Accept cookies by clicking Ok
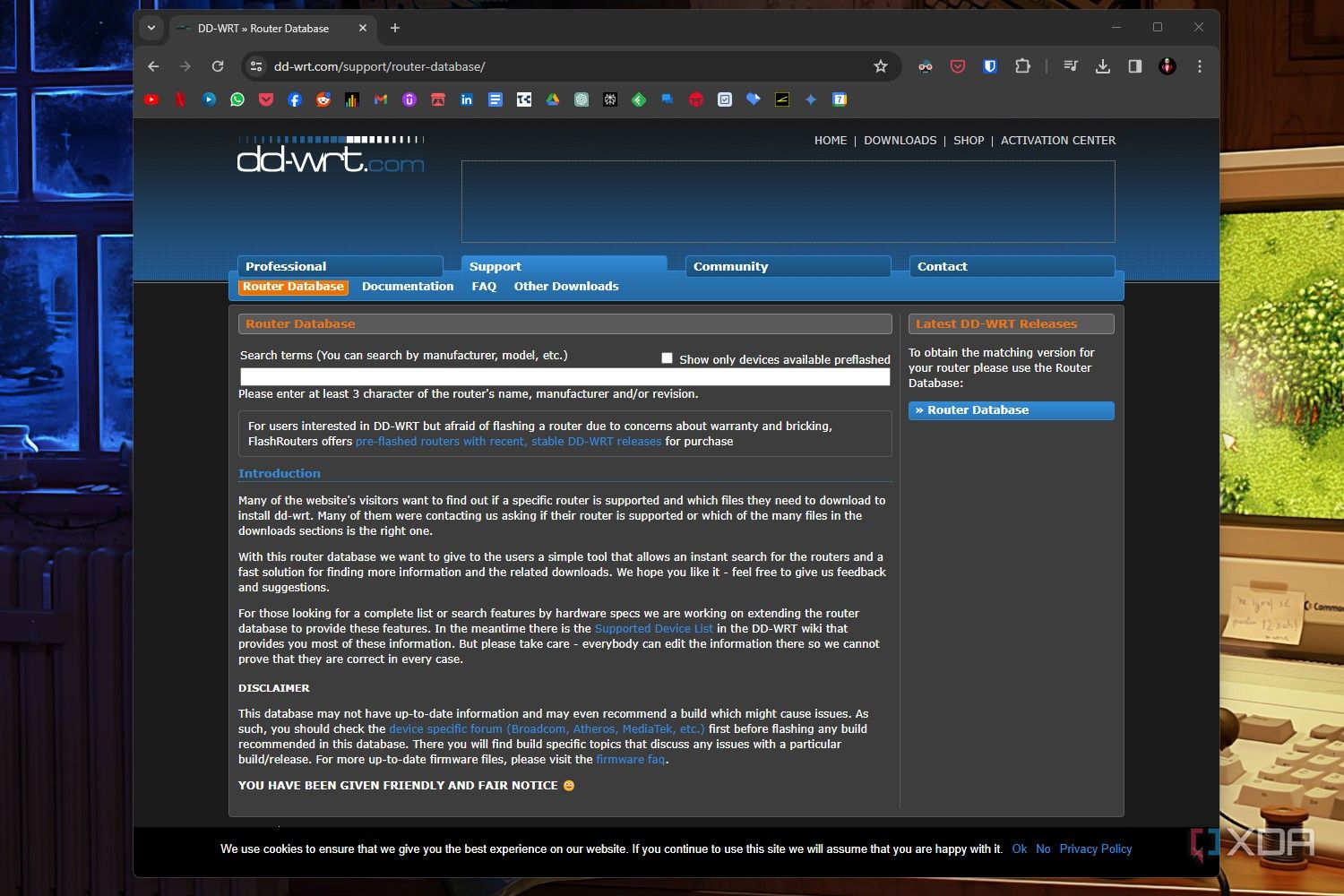Screen dimensions: 1344x896 [1019, 849]
